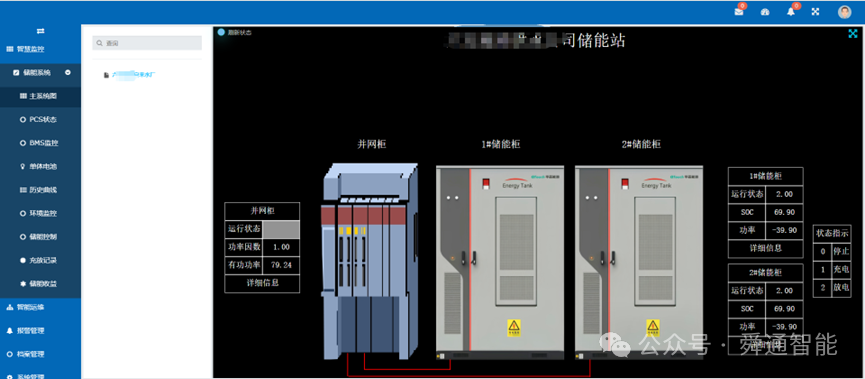The height and width of the screenshot is (379, 865).
Task: Click the dashboard gauge icon in header
Action: [765, 12]
